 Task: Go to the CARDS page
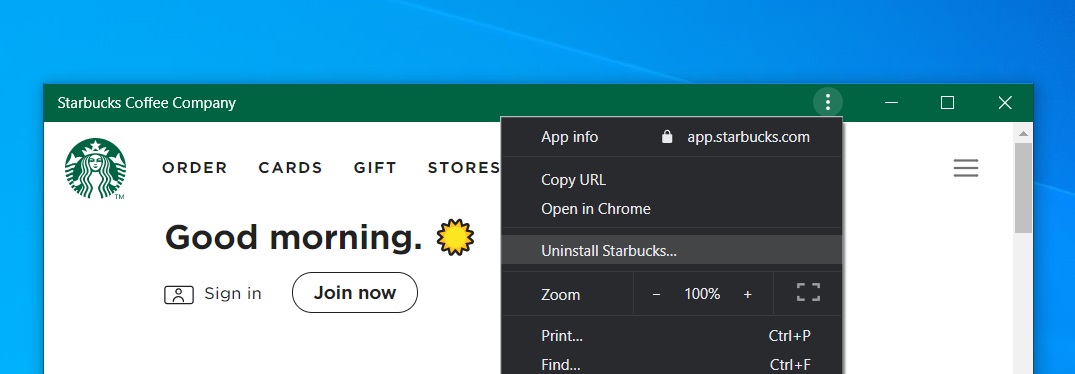291,168
